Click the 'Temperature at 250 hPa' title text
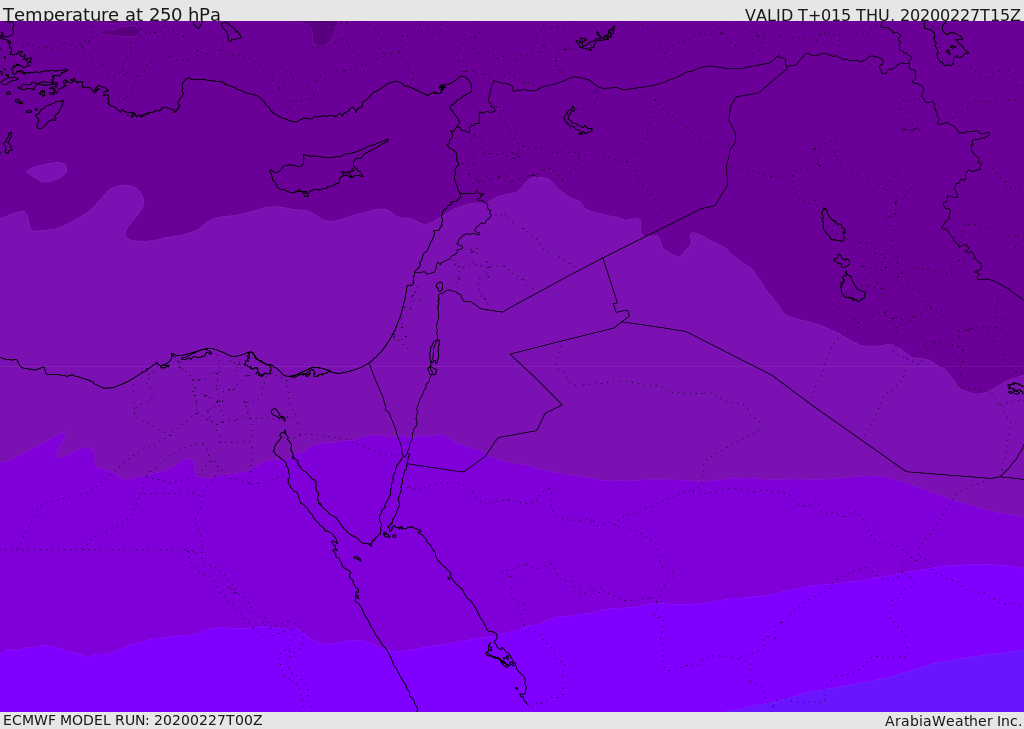The width and height of the screenshot is (1024, 729). tap(112, 14)
